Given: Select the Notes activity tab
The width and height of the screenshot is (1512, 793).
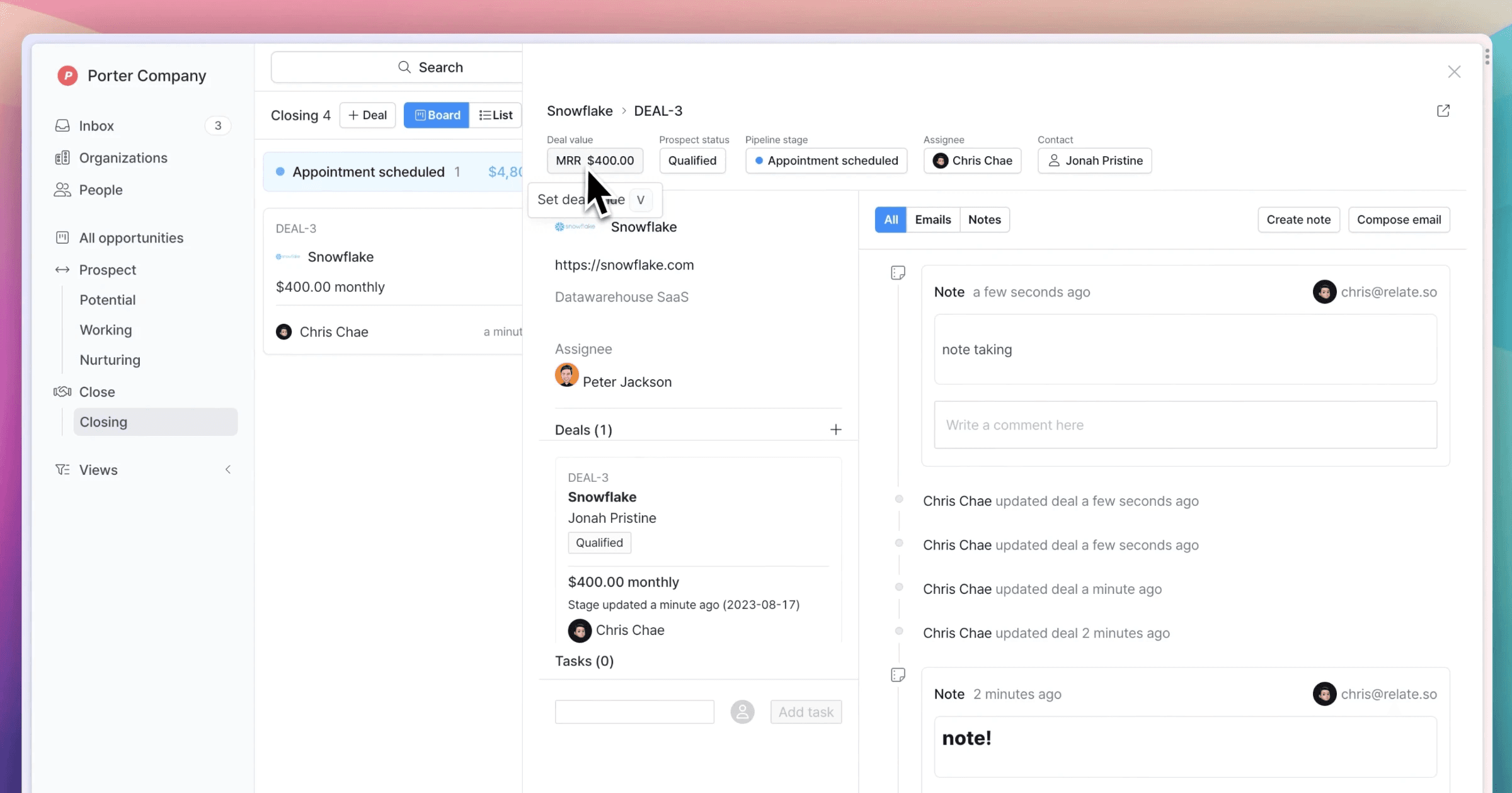Looking at the screenshot, I should [x=984, y=219].
